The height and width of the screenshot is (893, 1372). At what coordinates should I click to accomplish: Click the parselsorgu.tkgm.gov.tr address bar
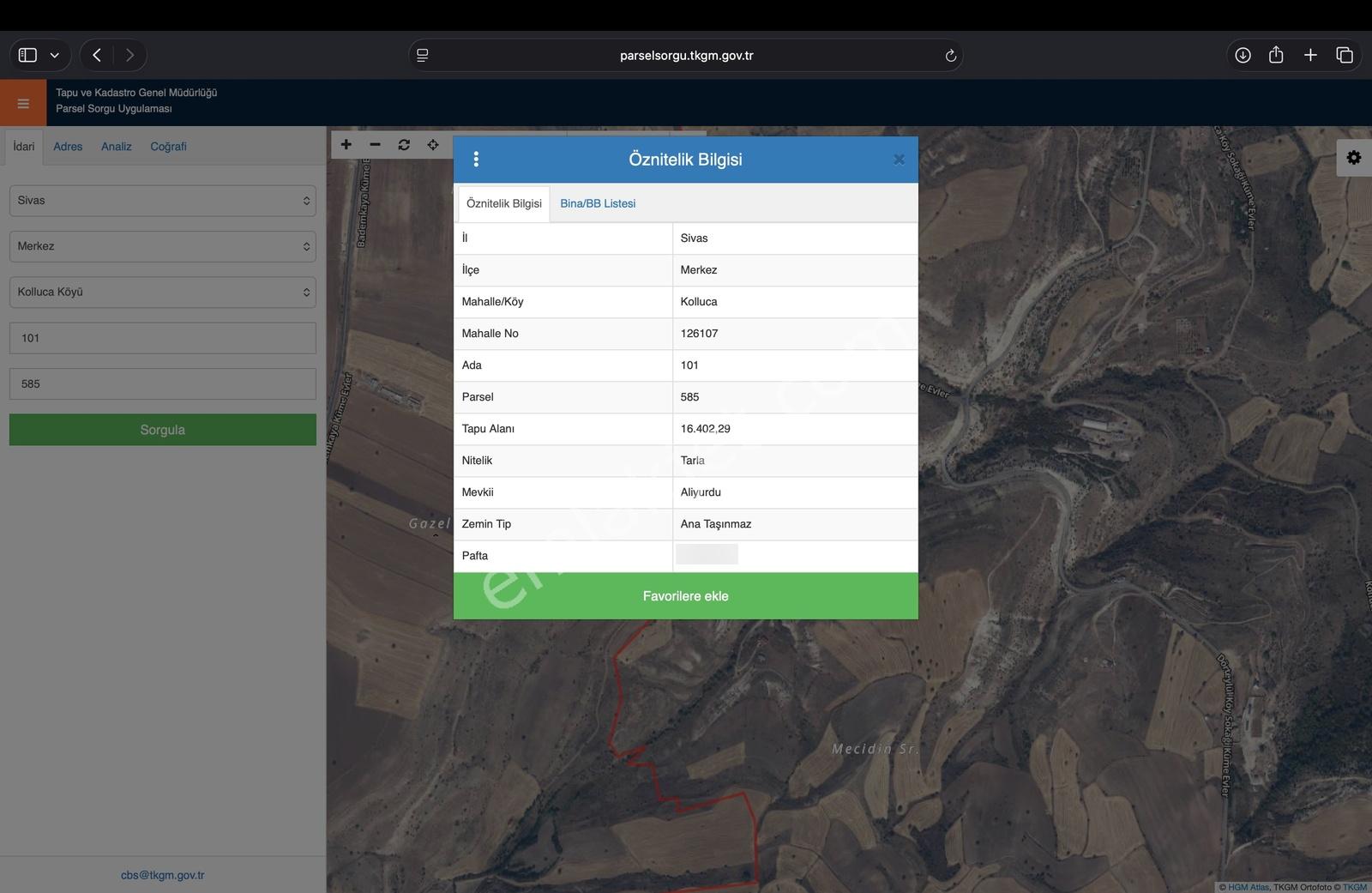point(686,56)
